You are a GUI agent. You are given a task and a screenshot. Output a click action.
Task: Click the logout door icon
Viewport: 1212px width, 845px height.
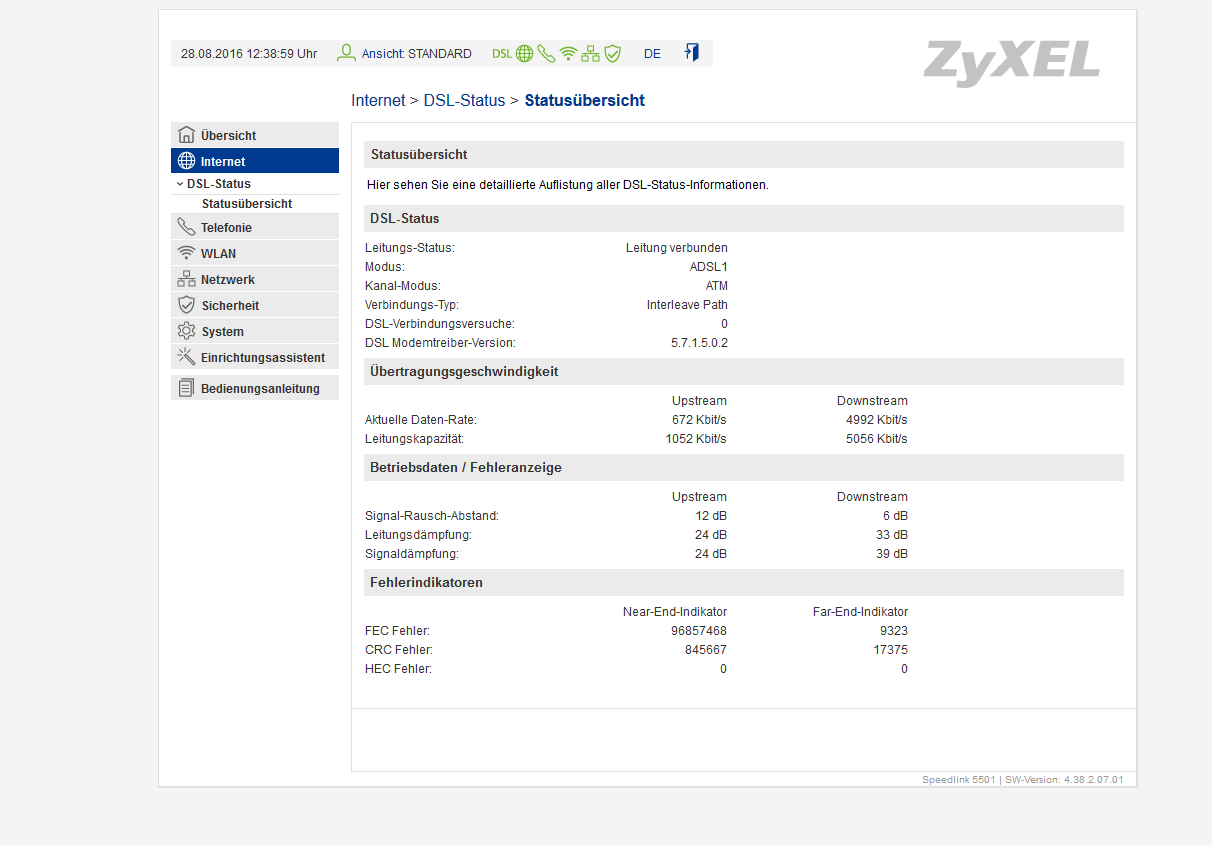click(691, 52)
